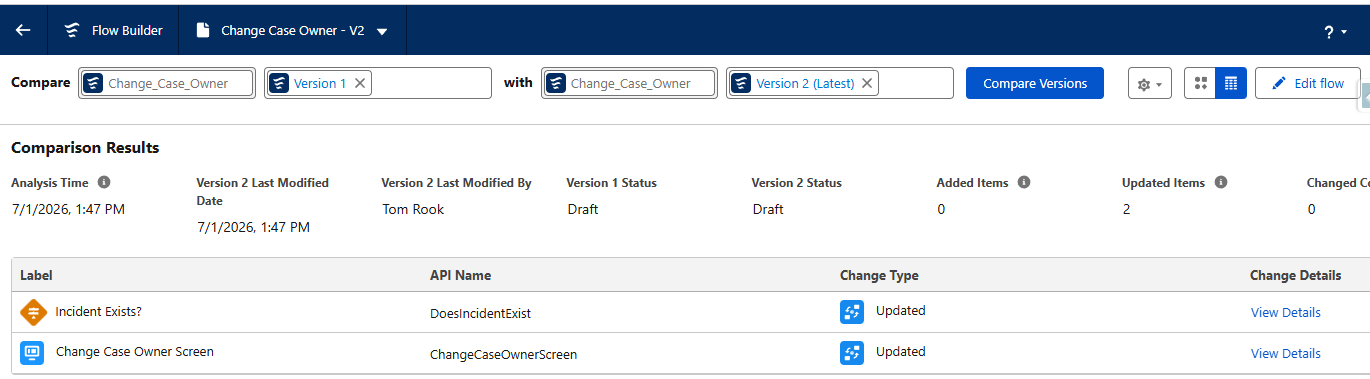This screenshot has height=379, width=1370.
Task: View Details for Incident Exists? row
Action: [x=1285, y=313]
